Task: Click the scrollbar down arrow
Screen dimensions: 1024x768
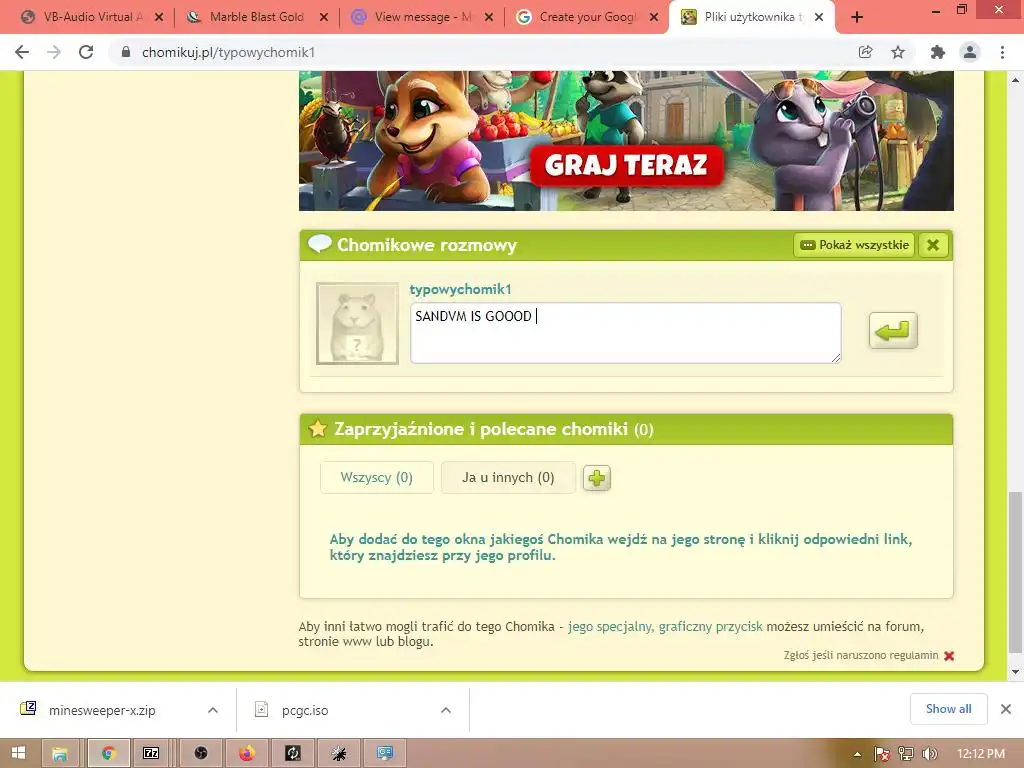Action: tap(1015, 671)
